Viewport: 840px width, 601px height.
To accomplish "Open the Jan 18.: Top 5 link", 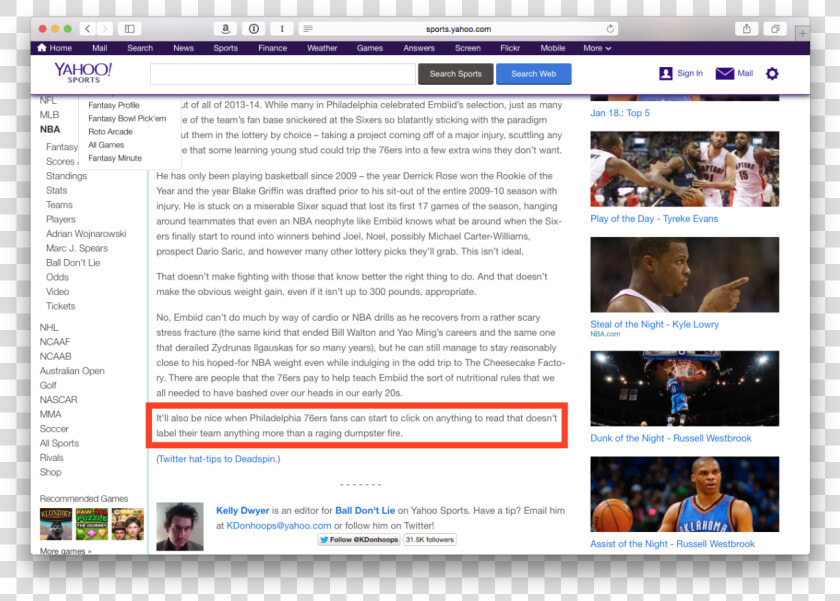I will [x=620, y=113].
